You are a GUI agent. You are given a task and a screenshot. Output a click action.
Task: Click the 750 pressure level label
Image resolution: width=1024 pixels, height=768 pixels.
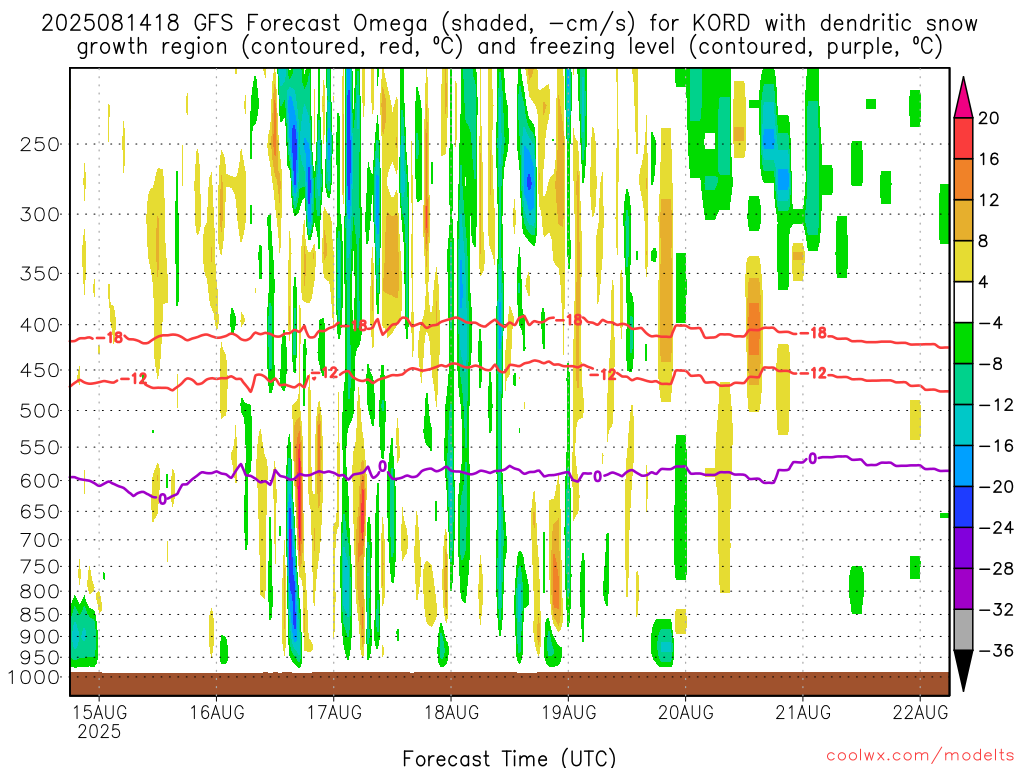point(40,566)
